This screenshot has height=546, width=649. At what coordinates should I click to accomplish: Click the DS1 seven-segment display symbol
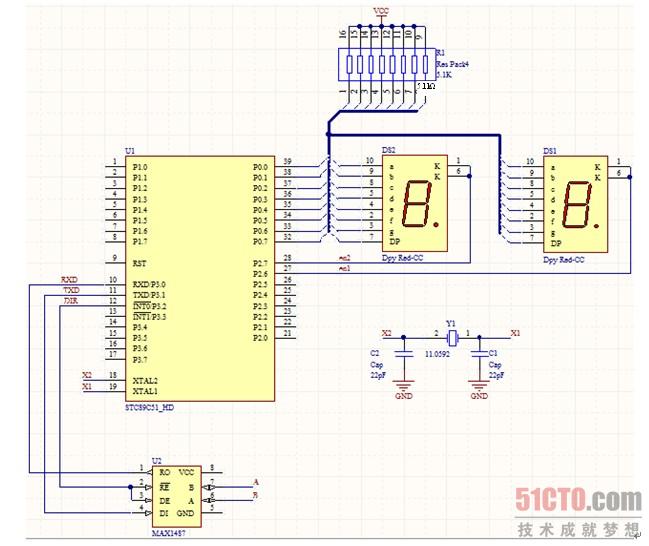(575, 204)
